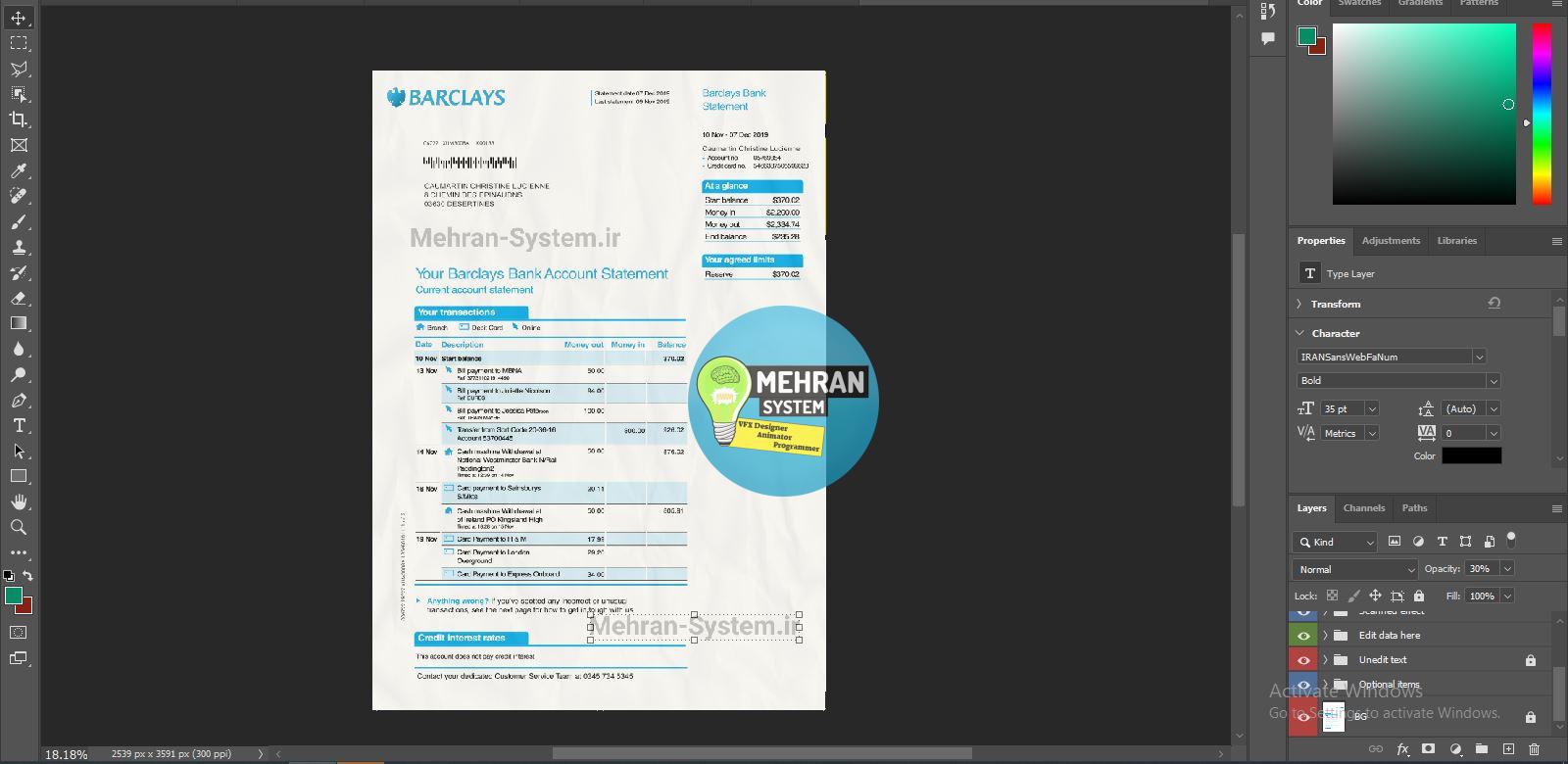
Task: Open the Normal blend mode dropdown
Action: [x=1355, y=569]
